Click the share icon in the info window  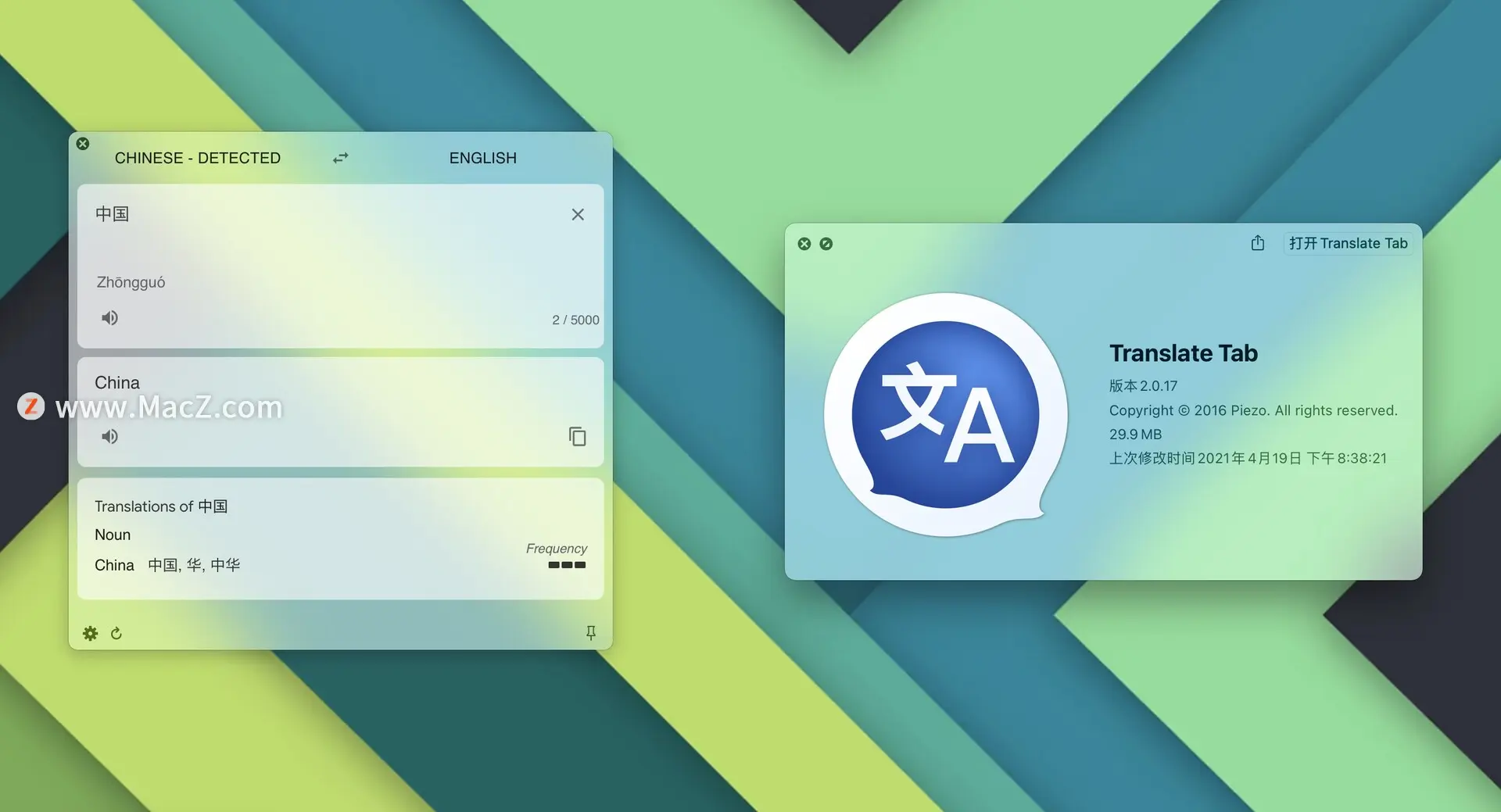(x=1257, y=243)
